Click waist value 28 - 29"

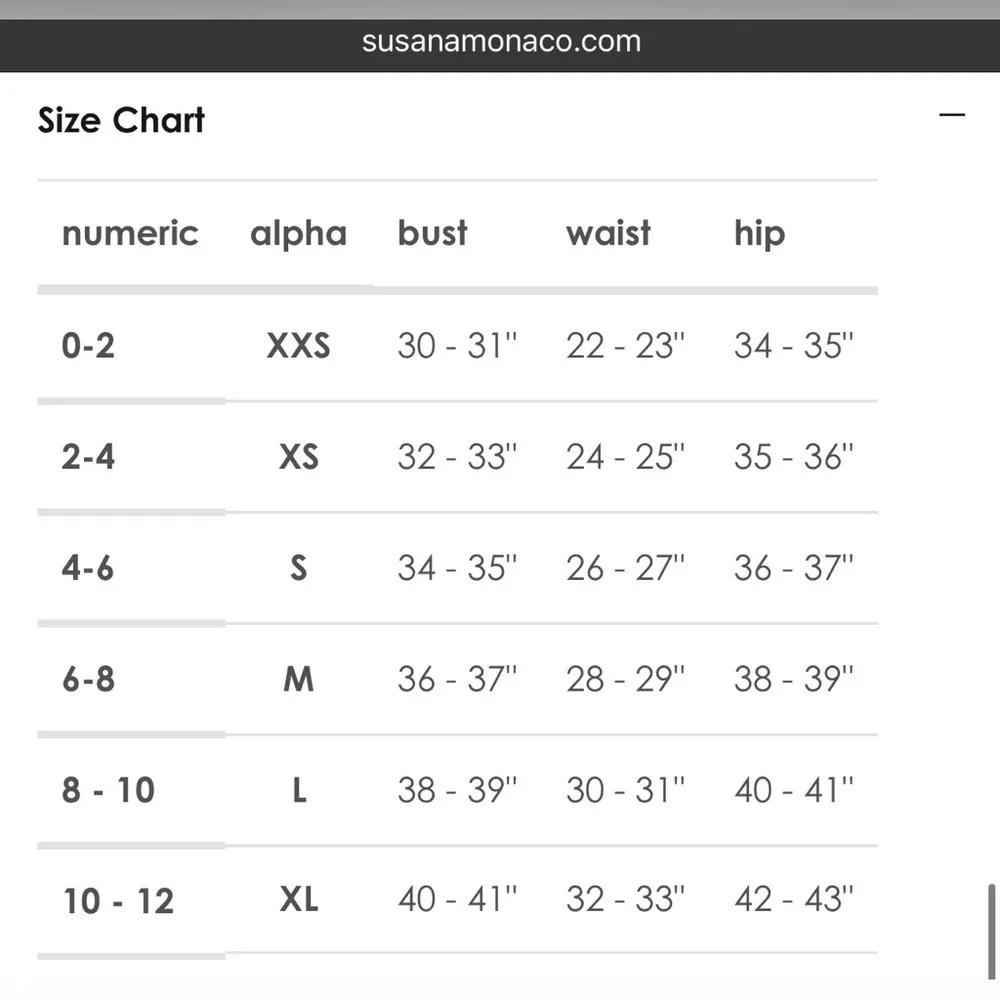pyautogui.click(x=625, y=680)
